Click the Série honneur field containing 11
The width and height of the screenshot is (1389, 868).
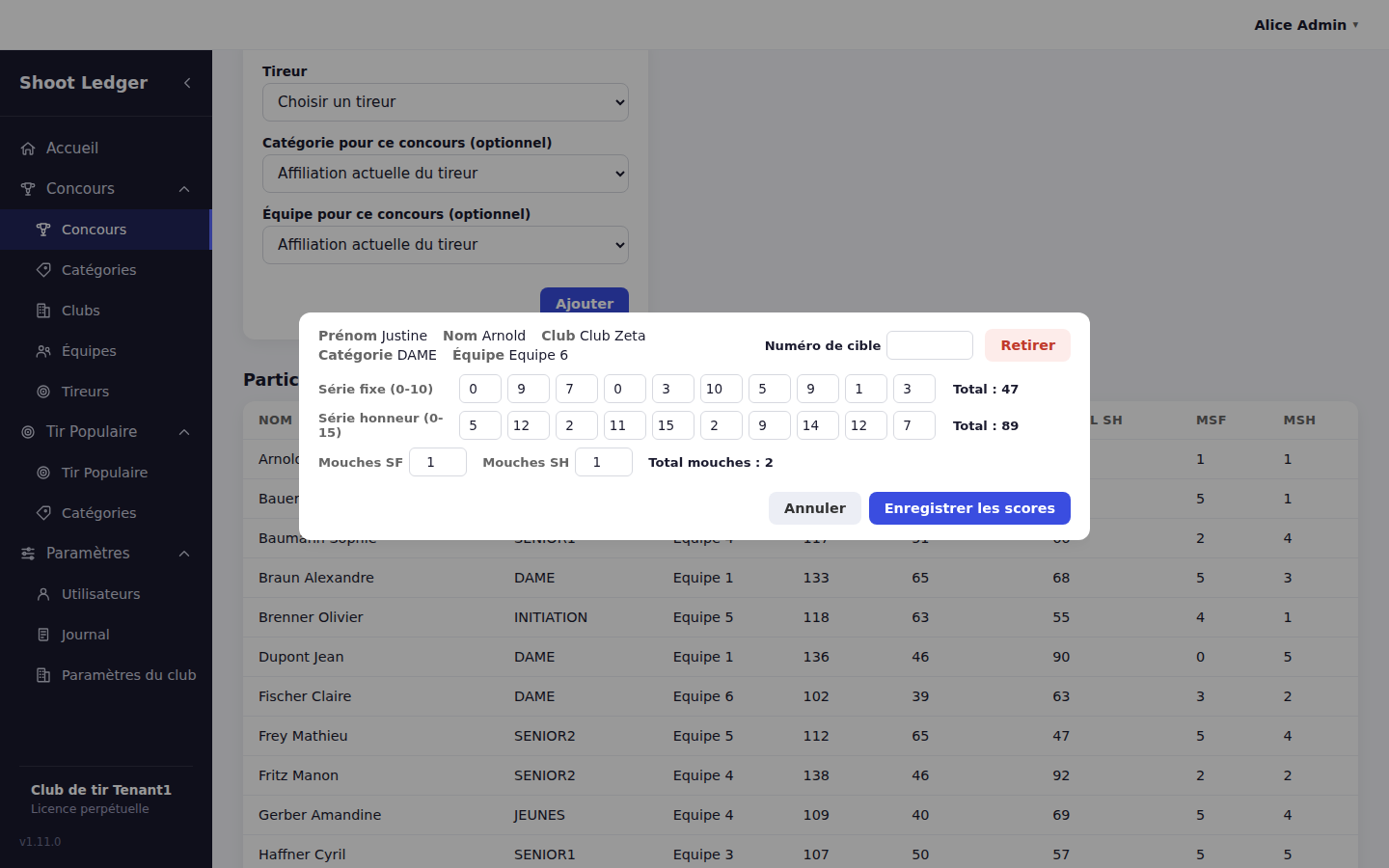[x=625, y=425]
